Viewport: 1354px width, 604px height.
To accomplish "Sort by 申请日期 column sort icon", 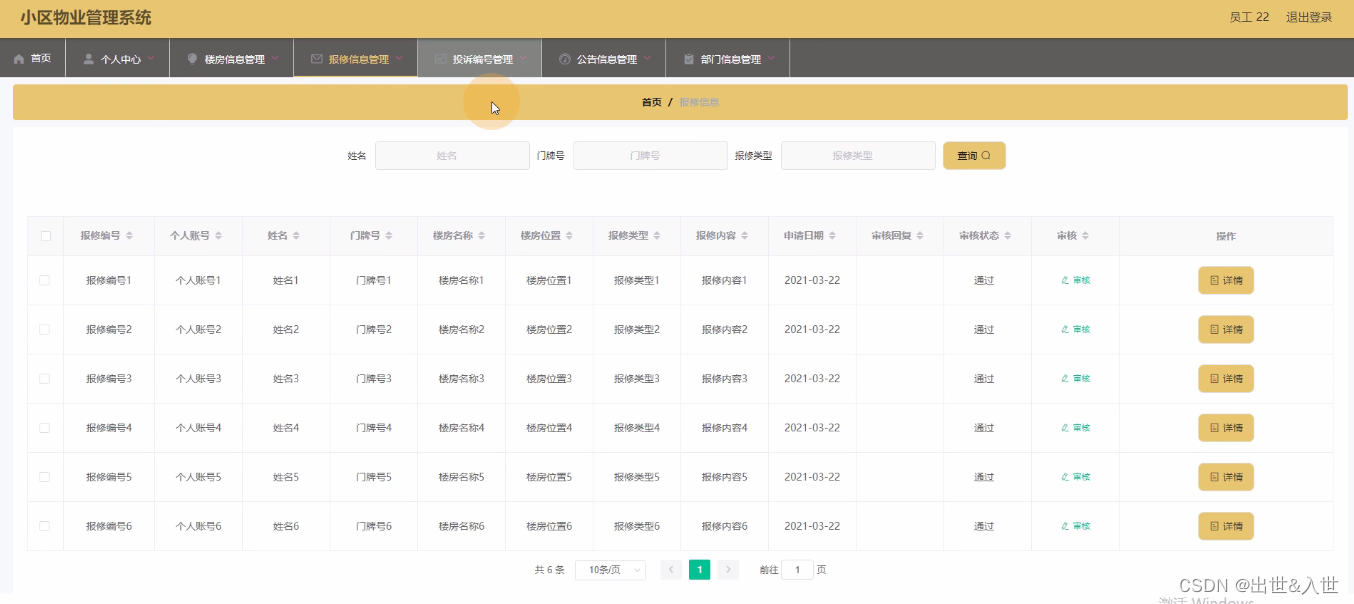I will click(833, 236).
